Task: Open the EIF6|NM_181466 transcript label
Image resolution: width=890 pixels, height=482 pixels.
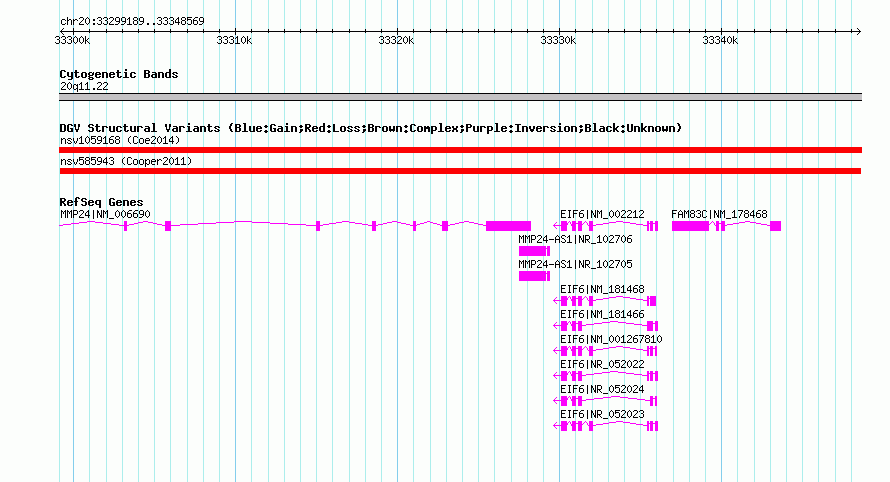Action: 602,314
